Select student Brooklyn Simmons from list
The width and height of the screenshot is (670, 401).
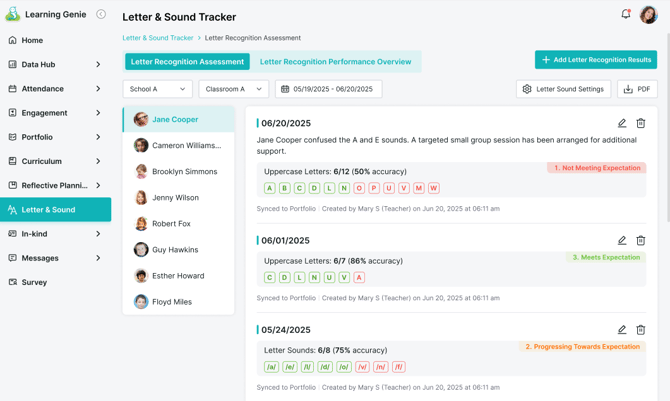point(184,171)
